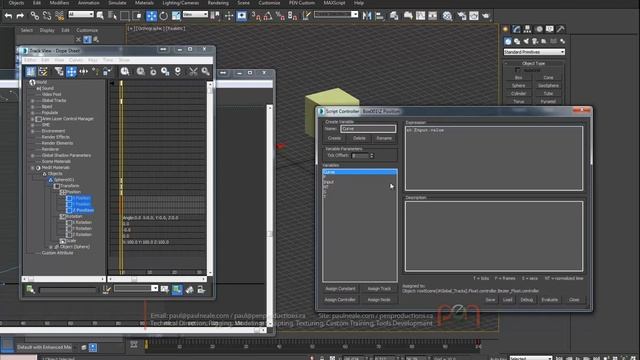
Task: Click the Create variable button
Action: pos(334,138)
